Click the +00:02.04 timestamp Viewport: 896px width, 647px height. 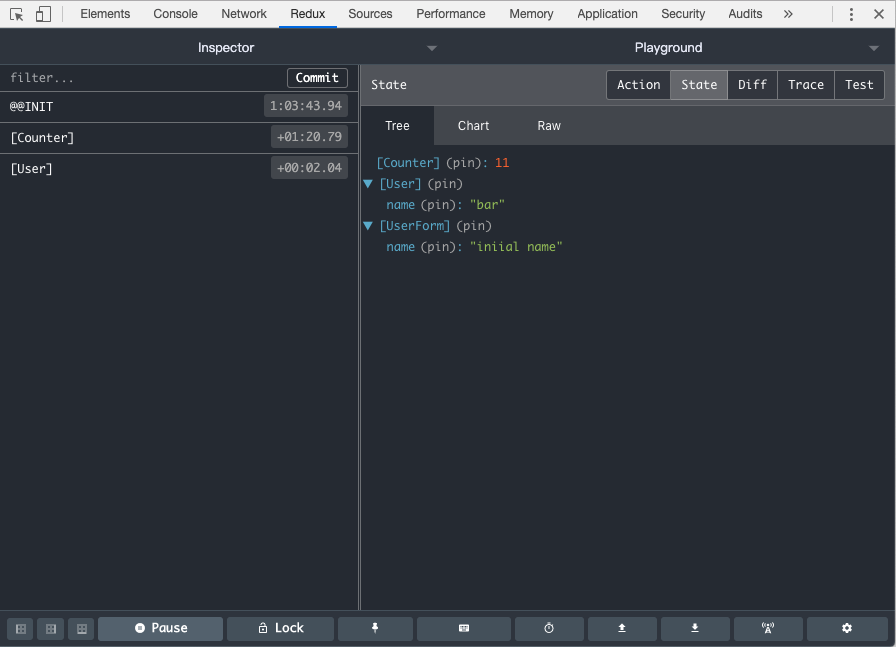point(309,168)
